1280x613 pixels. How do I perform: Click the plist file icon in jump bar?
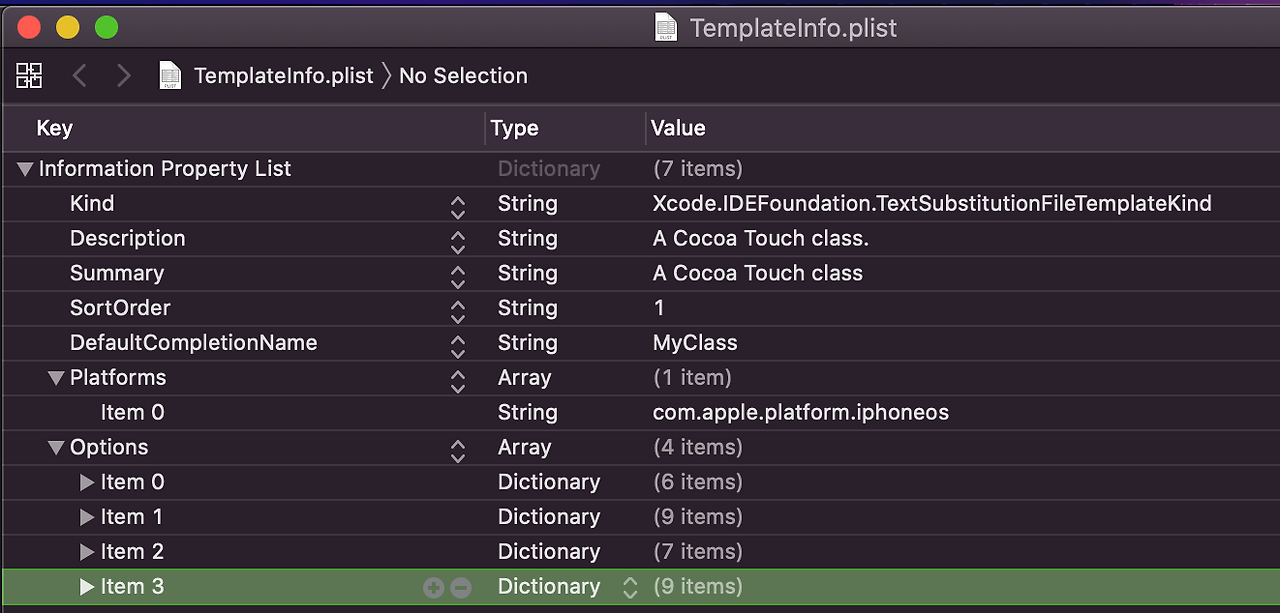coord(171,75)
